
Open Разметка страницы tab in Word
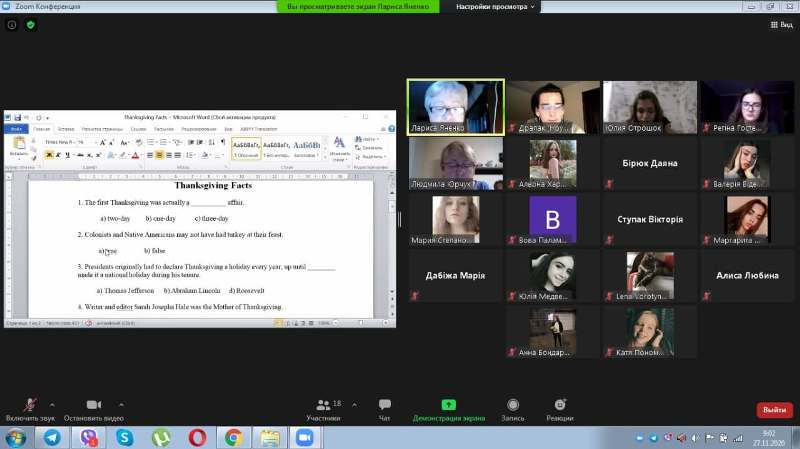[x=102, y=129]
